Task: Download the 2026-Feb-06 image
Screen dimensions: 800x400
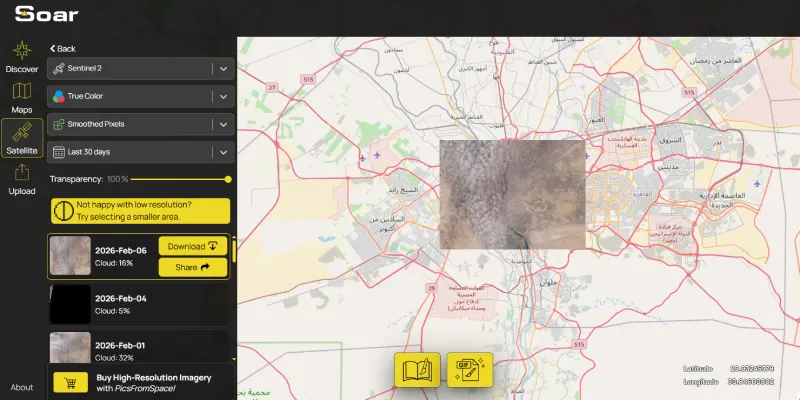Action: [x=193, y=246]
